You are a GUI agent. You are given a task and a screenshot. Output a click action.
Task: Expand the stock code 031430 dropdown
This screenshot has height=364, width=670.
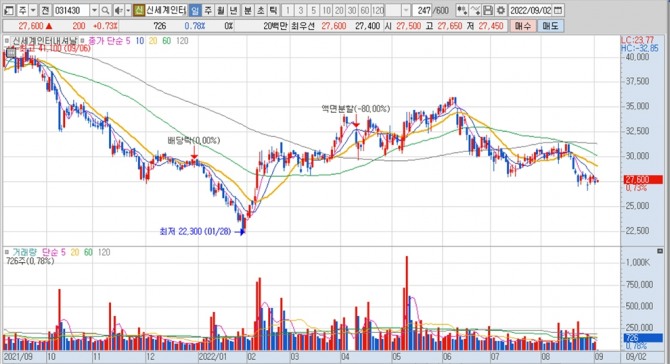click(x=94, y=10)
